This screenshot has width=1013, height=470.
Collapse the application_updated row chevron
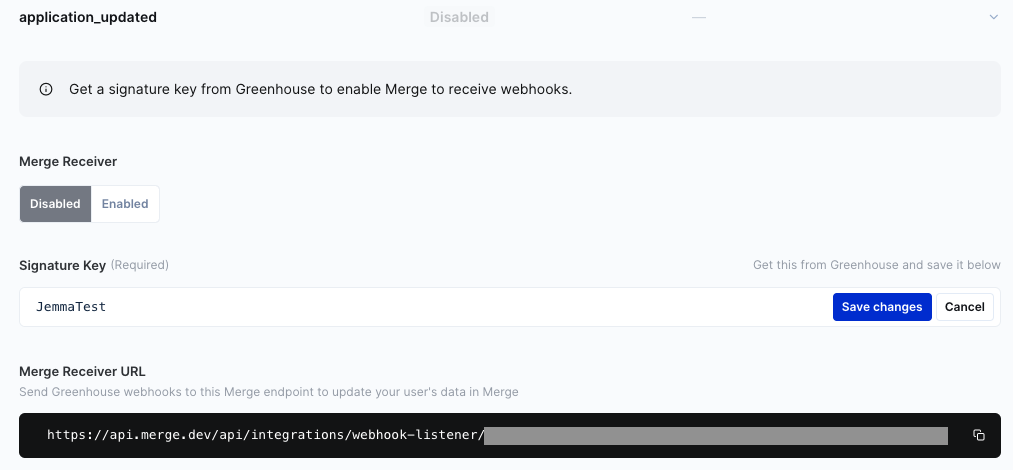click(x=993, y=17)
